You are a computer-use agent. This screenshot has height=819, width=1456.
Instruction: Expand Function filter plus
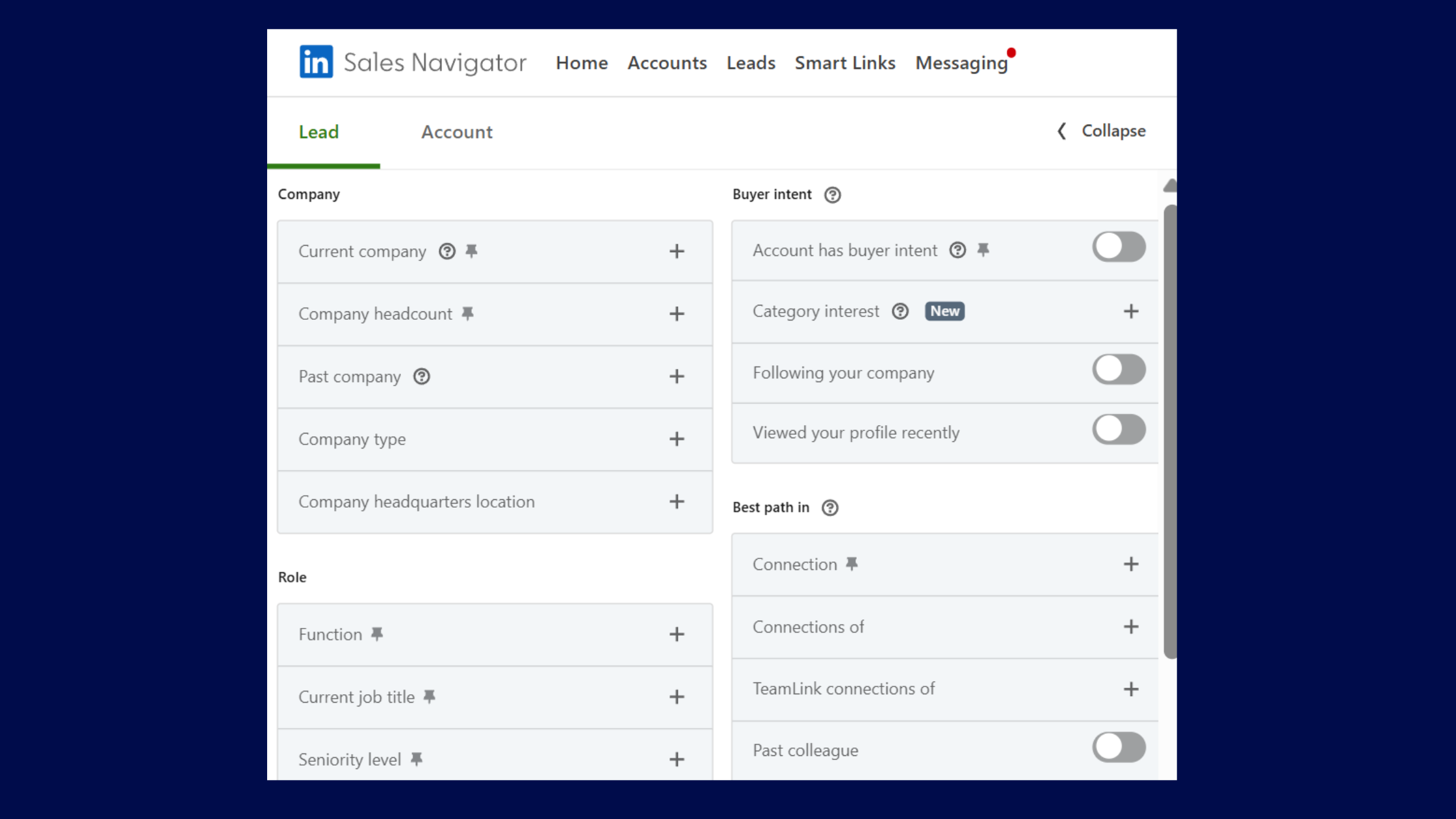(677, 634)
